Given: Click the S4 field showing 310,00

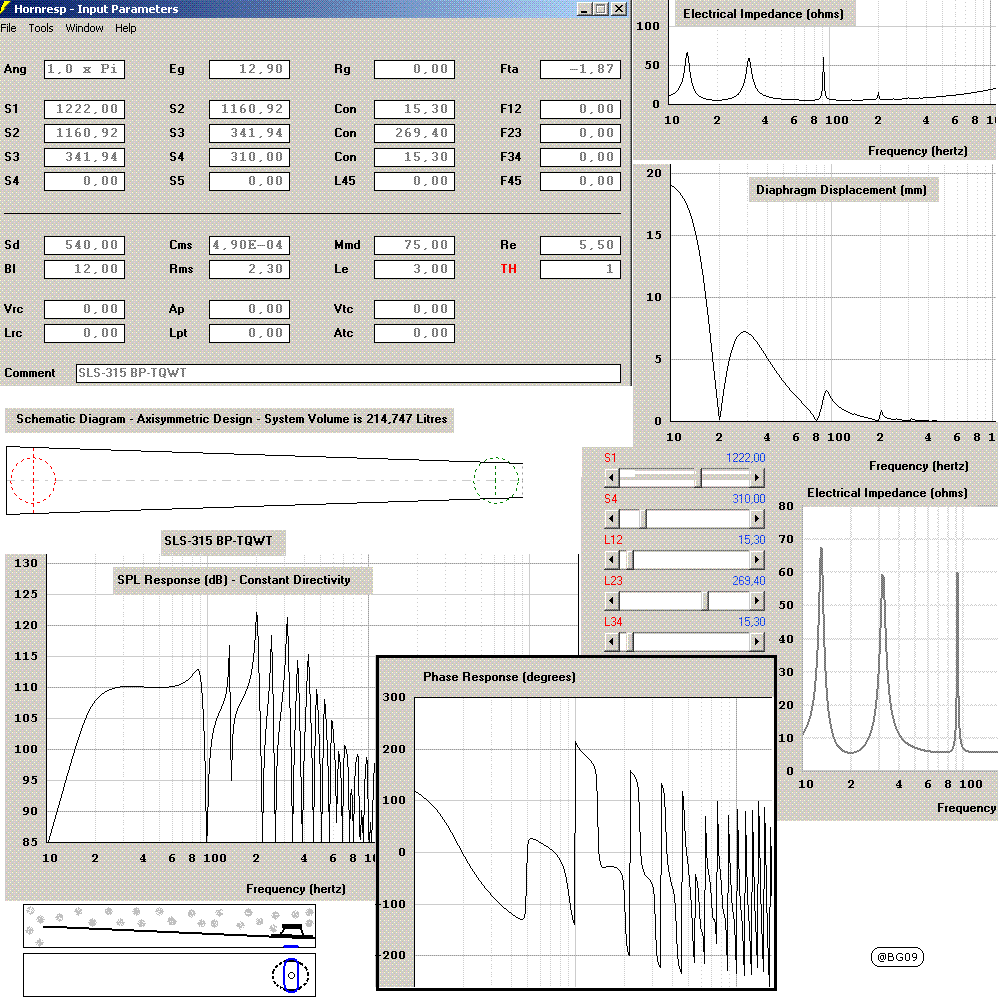Looking at the screenshot, I should (x=250, y=157).
